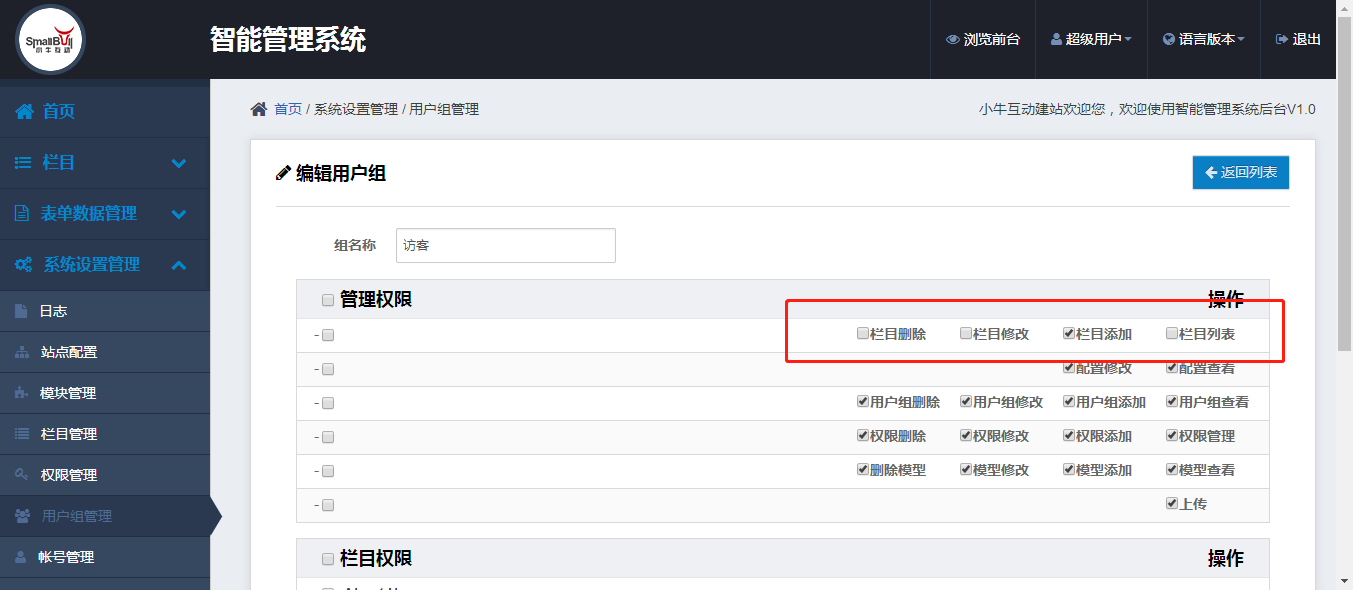Click the document icon beside 表单数据管理
Viewport: 1353px width, 590px height.
pyautogui.click(x=22, y=213)
